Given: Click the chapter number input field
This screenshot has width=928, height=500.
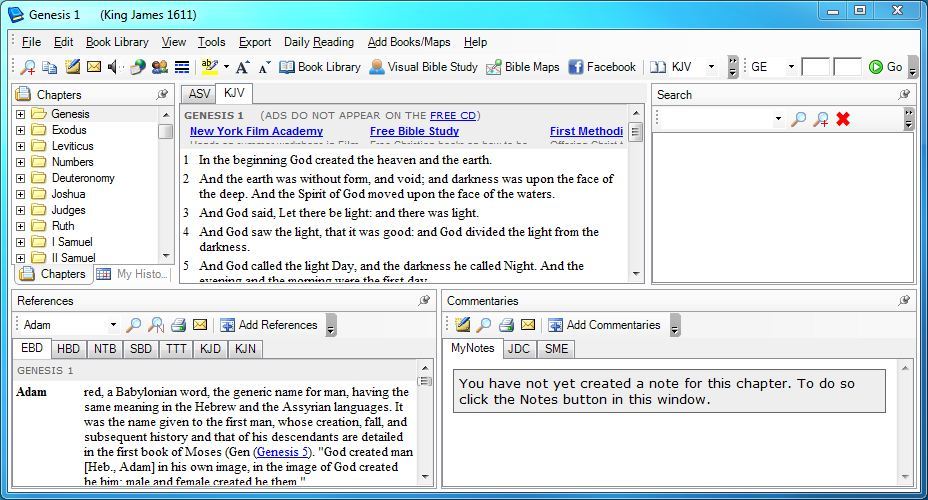Looking at the screenshot, I should click(815, 67).
